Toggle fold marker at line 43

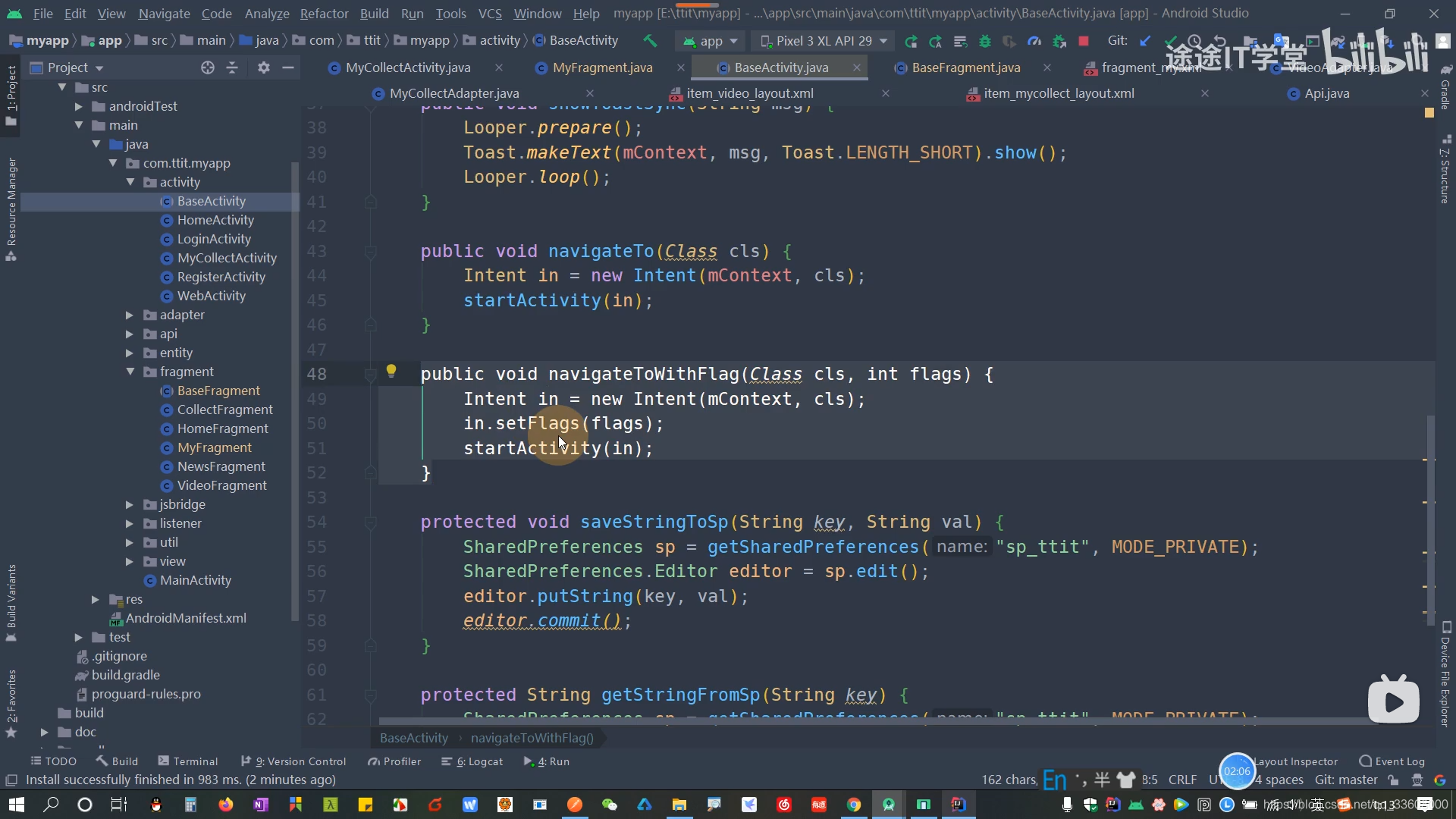(x=370, y=252)
